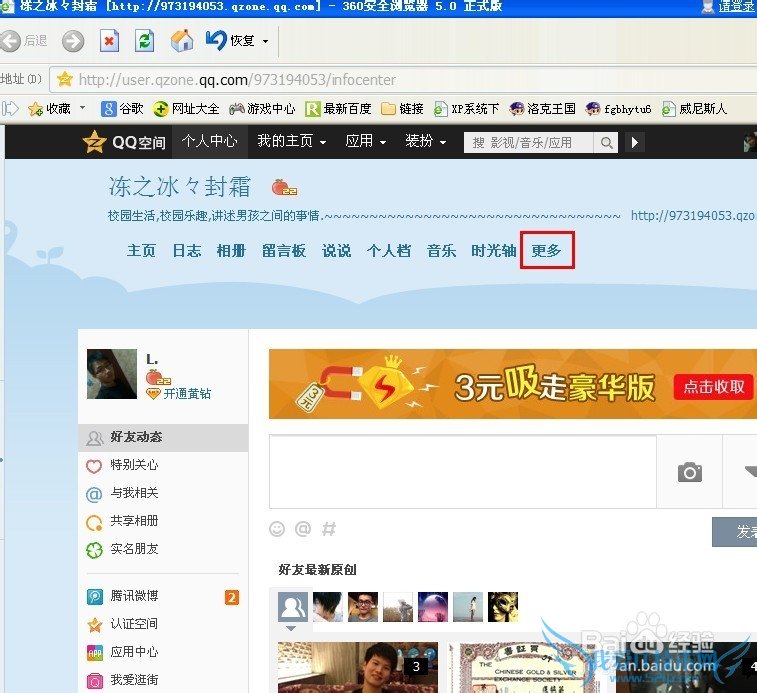
Task: Open the XP系统下 bookmark
Action: [x=466, y=109]
